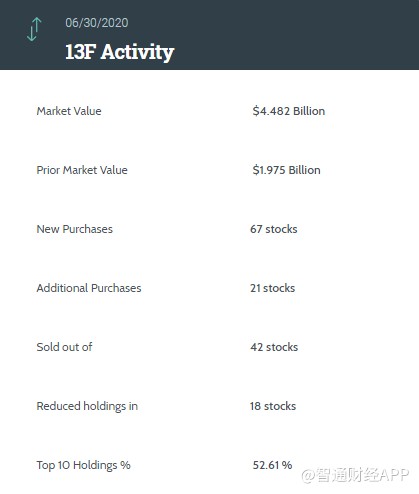Click the 智通财经APP watermark

(362, 475)
